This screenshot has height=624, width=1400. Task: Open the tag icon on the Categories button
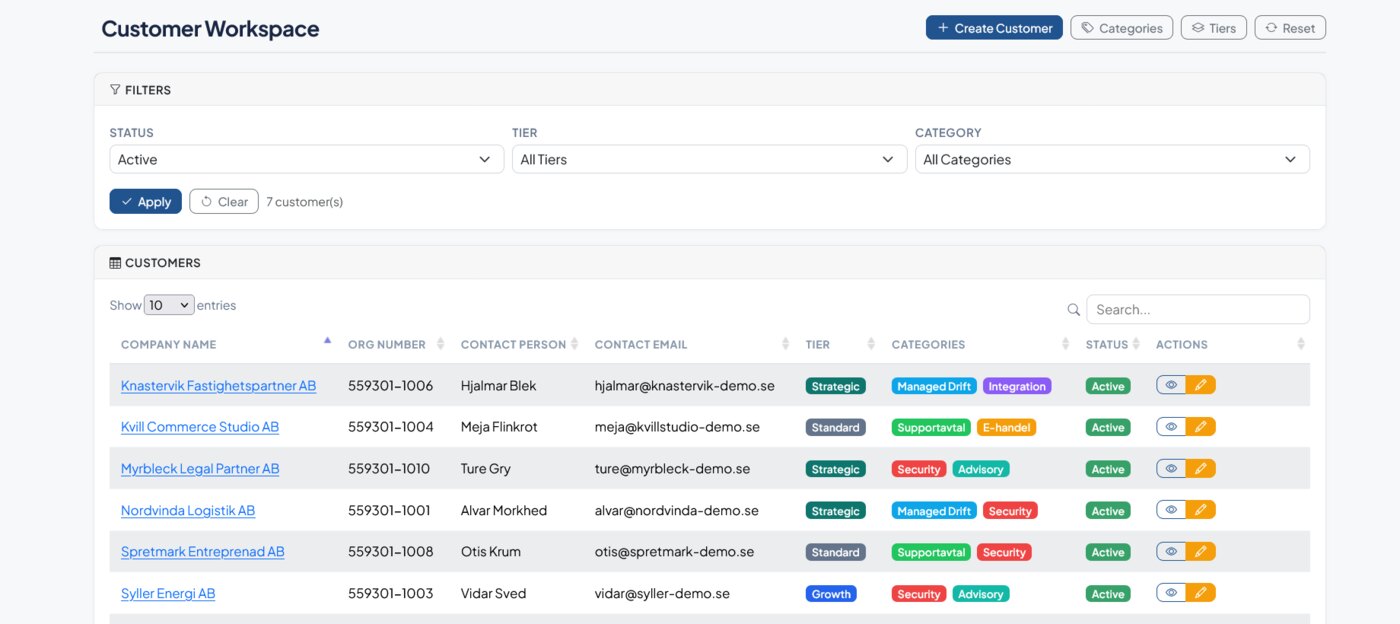[1086, 27]
